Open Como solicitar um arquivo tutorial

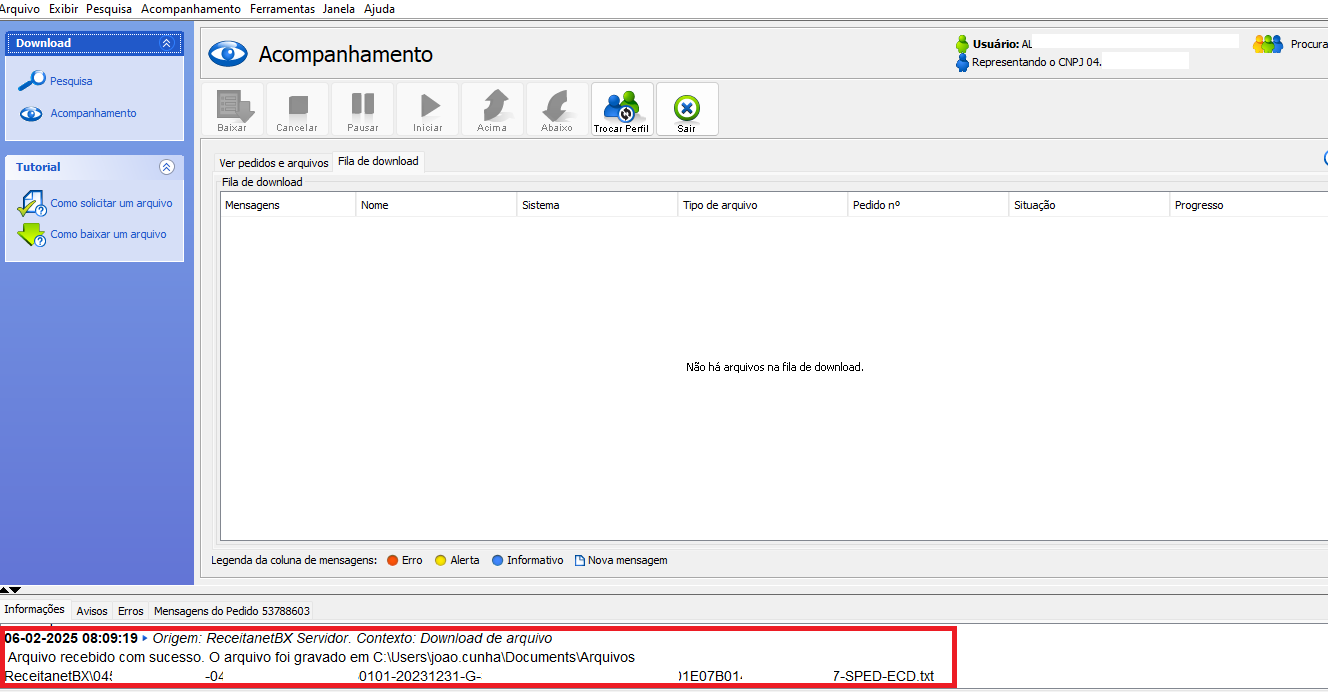(111, 203)
